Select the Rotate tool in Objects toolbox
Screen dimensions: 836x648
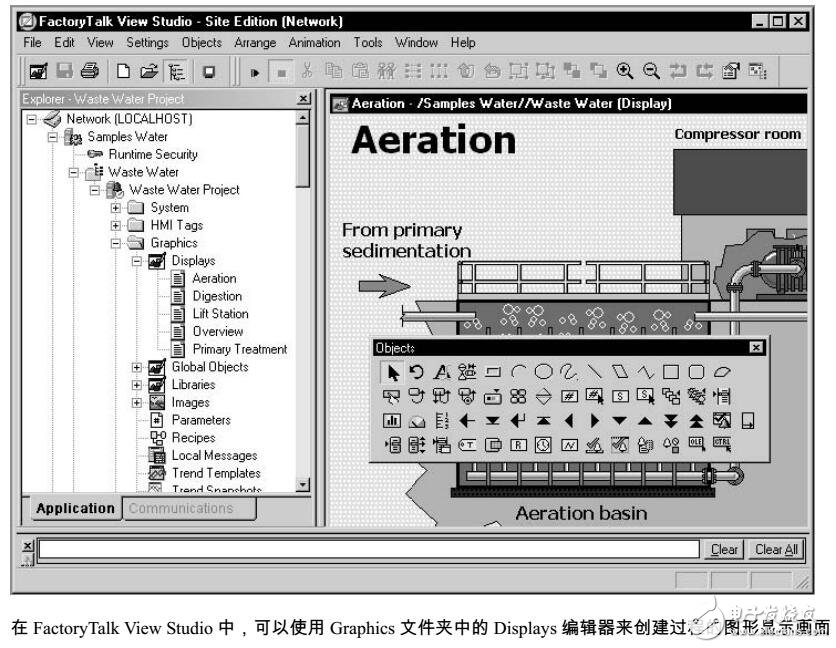417,372
